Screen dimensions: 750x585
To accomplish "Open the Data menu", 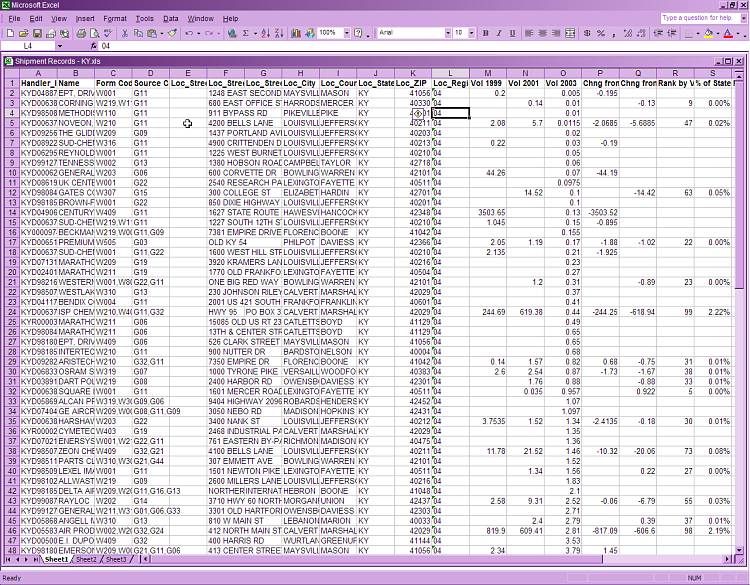I will click(171, 19).
